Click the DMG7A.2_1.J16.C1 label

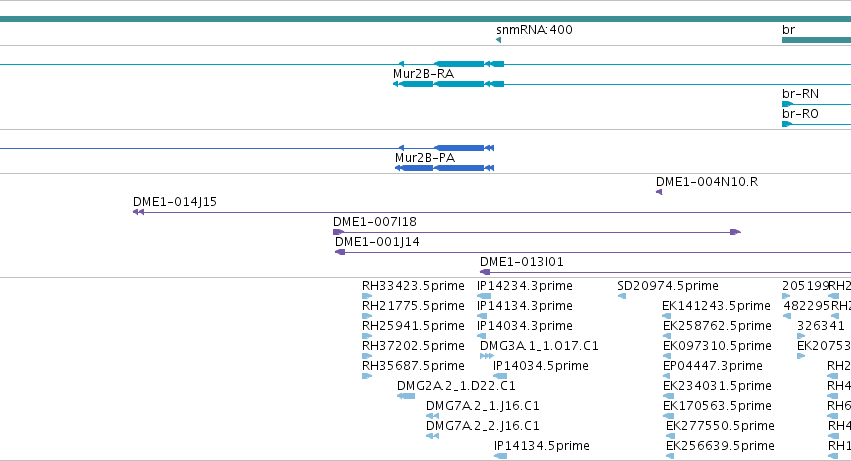(x=482, y=406)
